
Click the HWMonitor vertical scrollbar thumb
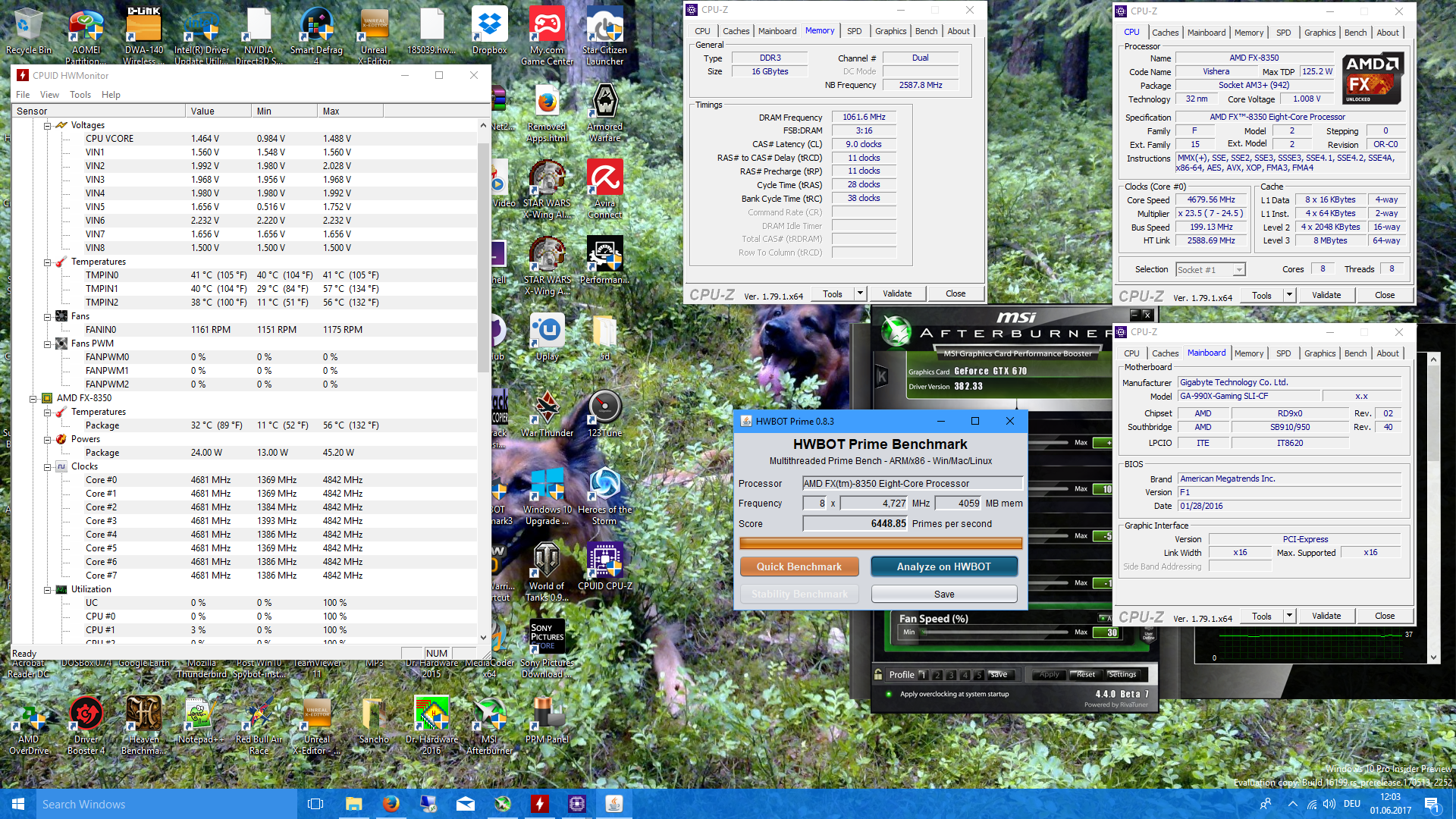[483, 258]
